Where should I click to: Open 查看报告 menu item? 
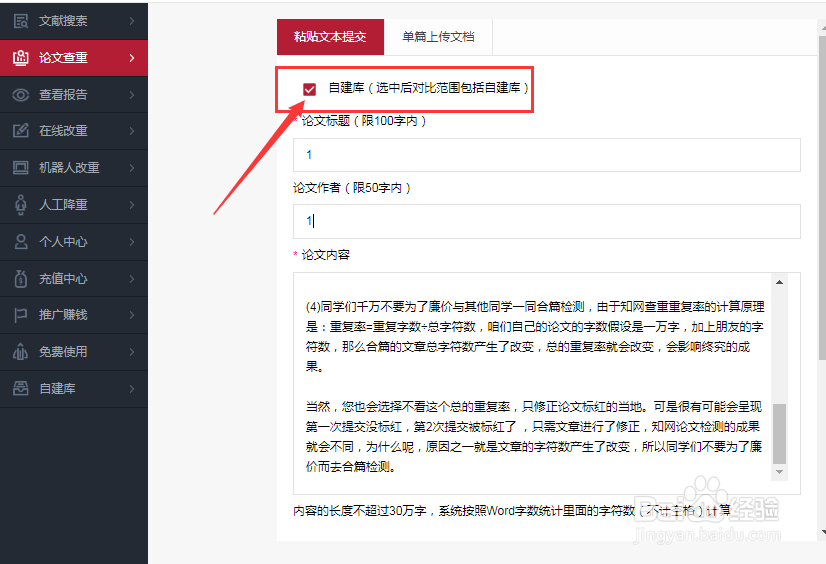click(74, 95)
